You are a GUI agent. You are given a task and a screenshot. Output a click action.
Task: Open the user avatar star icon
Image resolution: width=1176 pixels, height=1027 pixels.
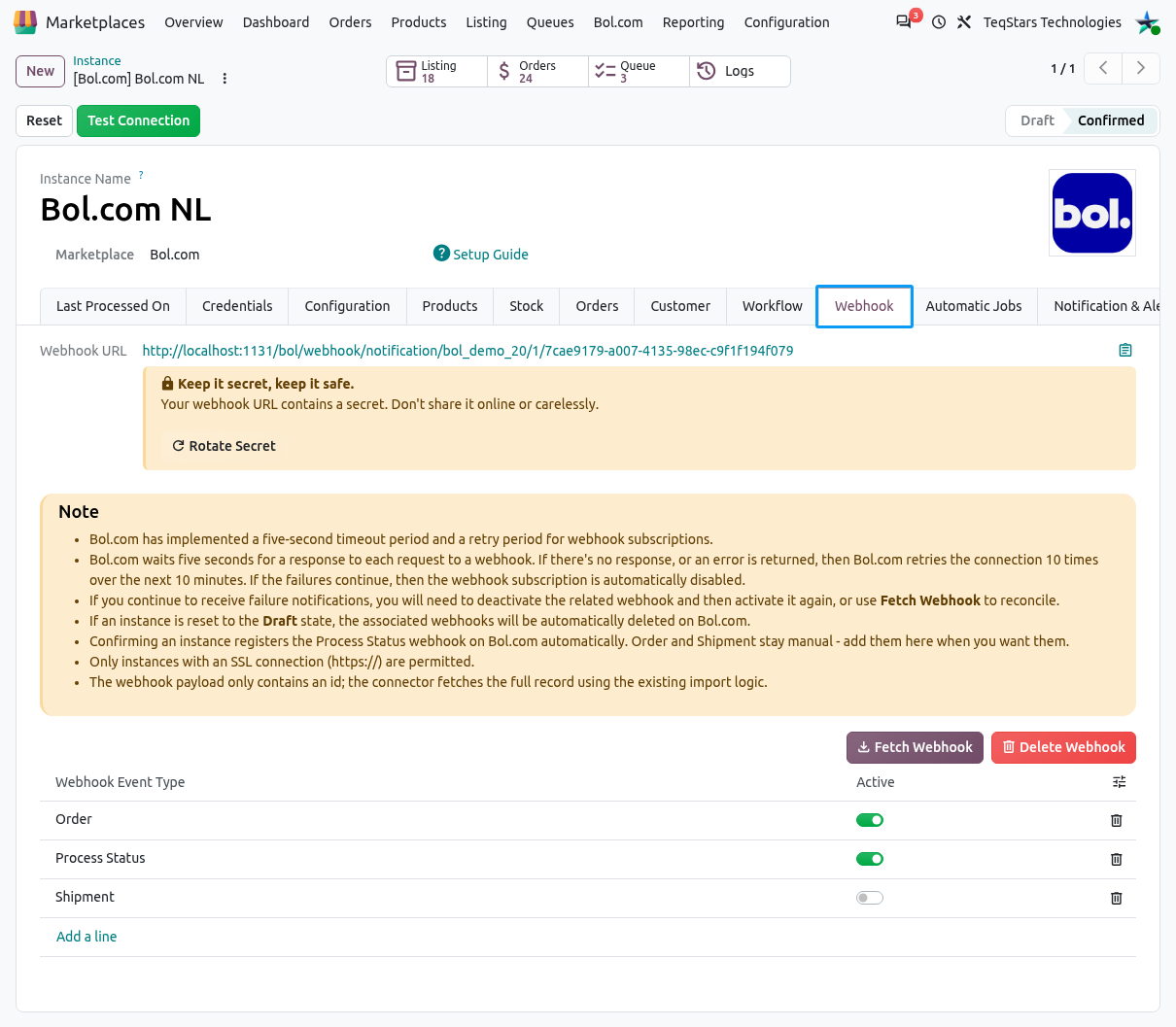pos(1148,21)
